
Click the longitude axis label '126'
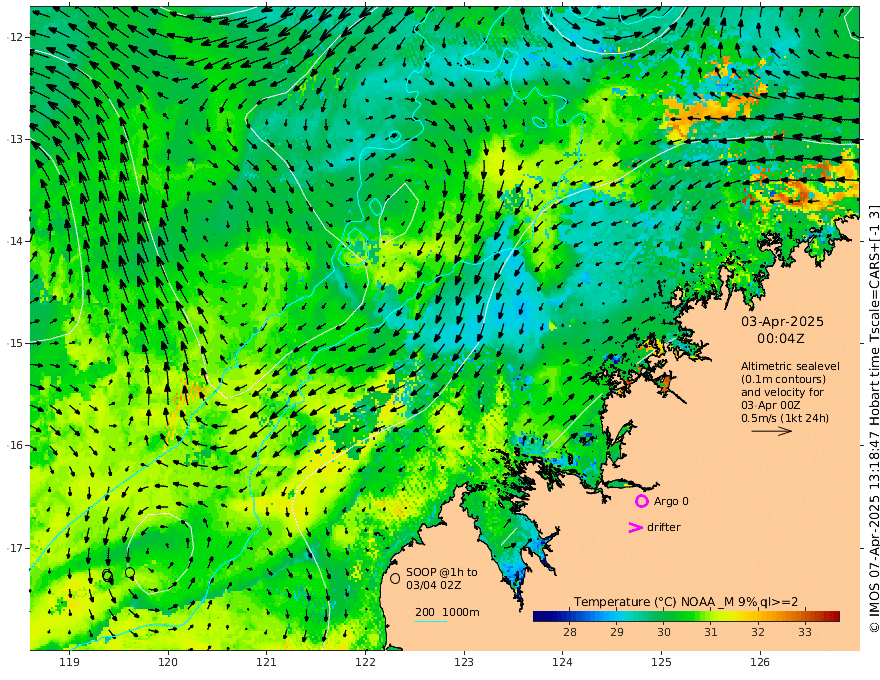(760, 662)
